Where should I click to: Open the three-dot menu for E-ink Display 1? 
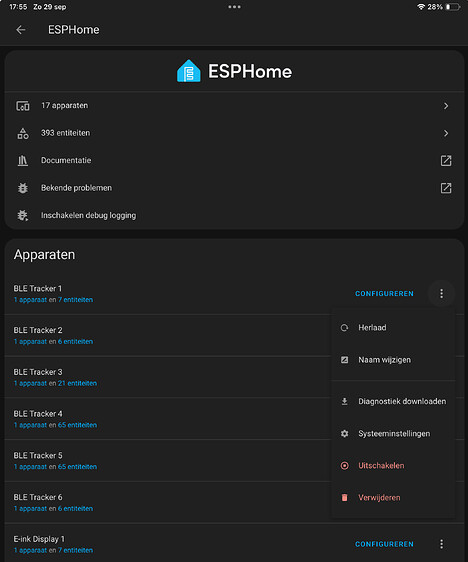441,544
